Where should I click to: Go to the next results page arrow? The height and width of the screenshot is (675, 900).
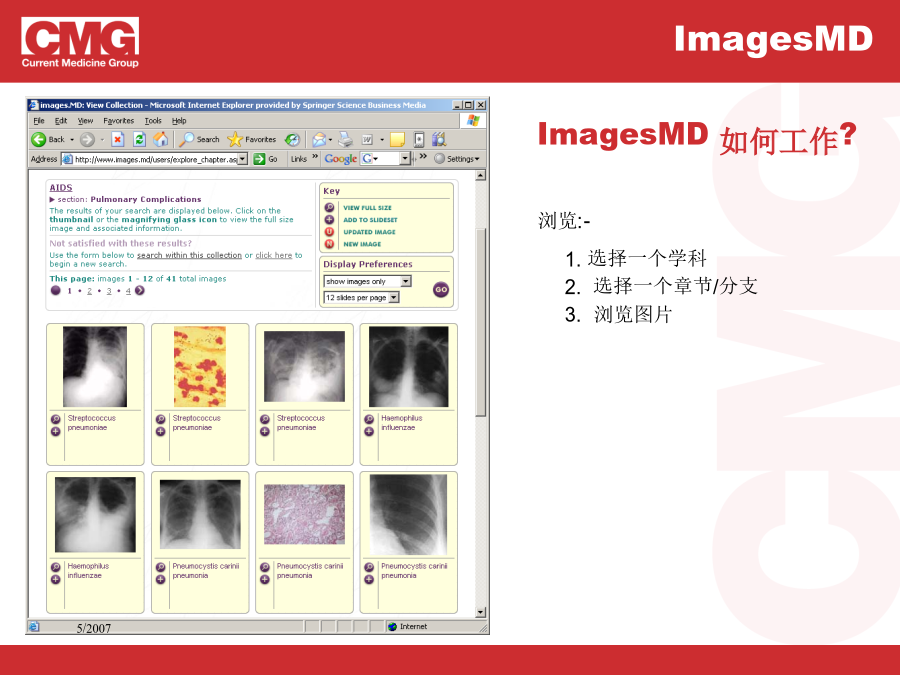pyautogui.click(x=139, y=290)
